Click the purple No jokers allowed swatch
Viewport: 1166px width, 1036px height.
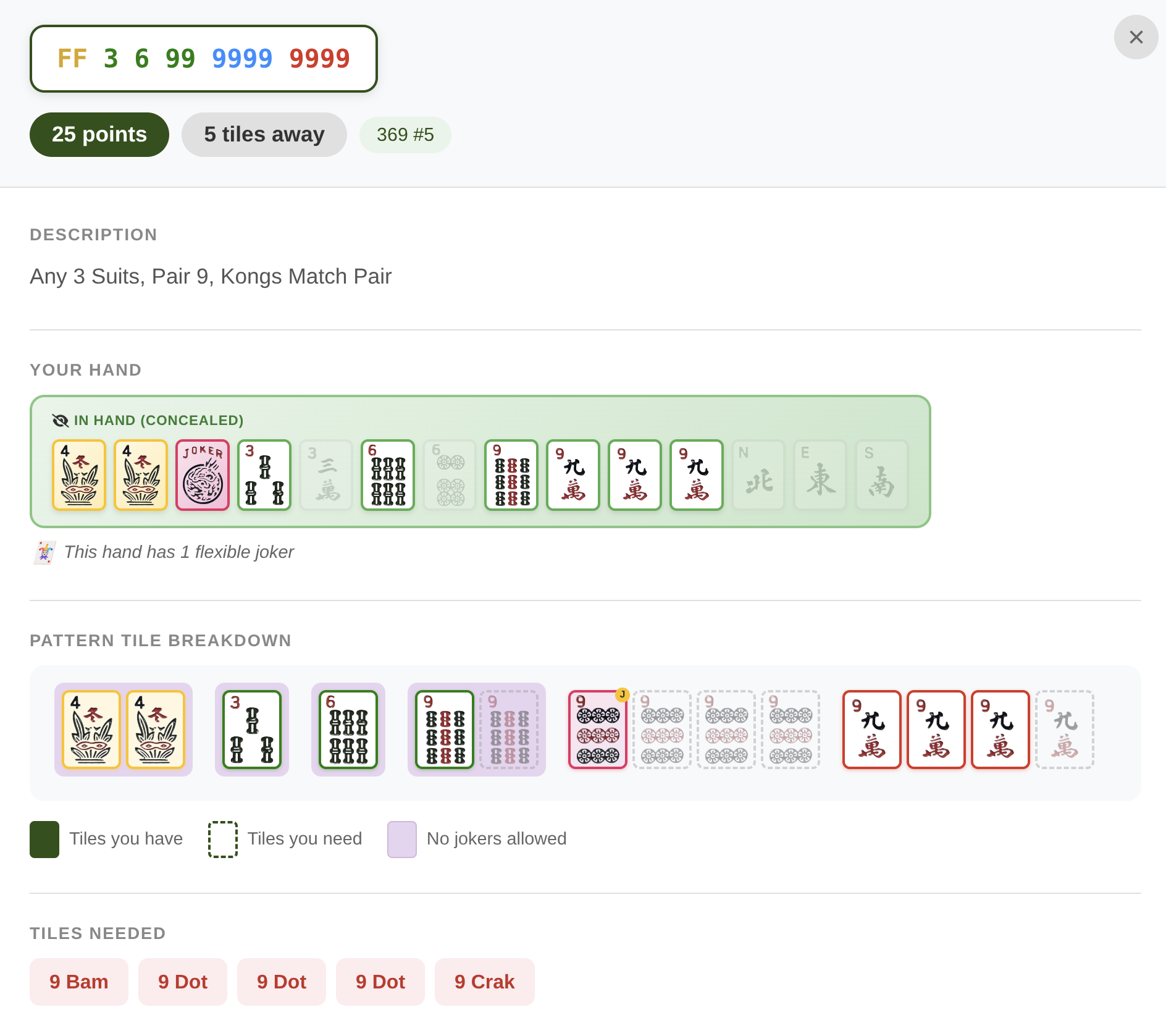pos(401,839)
